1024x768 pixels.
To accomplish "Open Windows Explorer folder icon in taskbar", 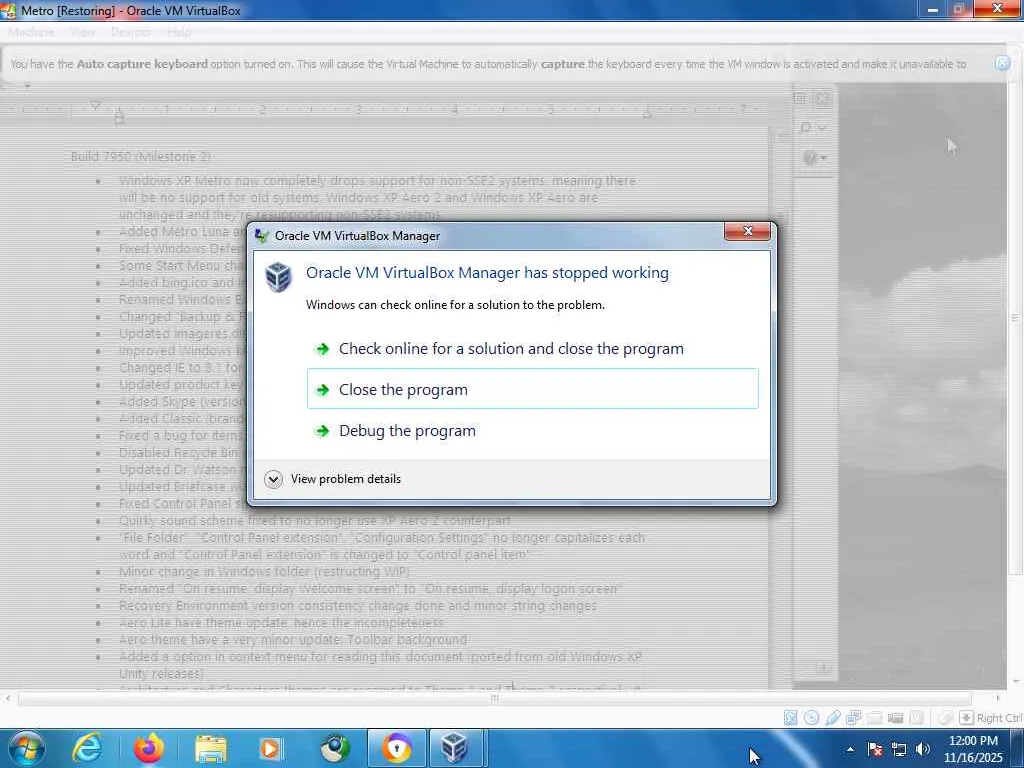I will [x=210, y=748].
